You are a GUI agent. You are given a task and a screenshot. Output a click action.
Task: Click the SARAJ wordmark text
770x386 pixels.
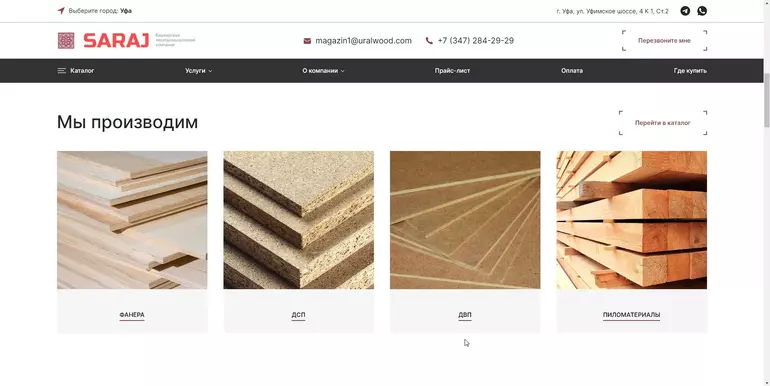click(x=116, y=41)
